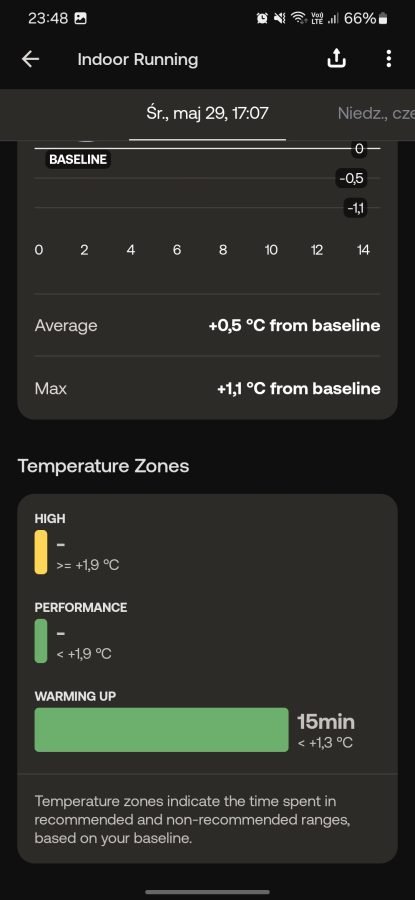
Task: Tap the green WARMING UP bar
Action: point(161,730)
